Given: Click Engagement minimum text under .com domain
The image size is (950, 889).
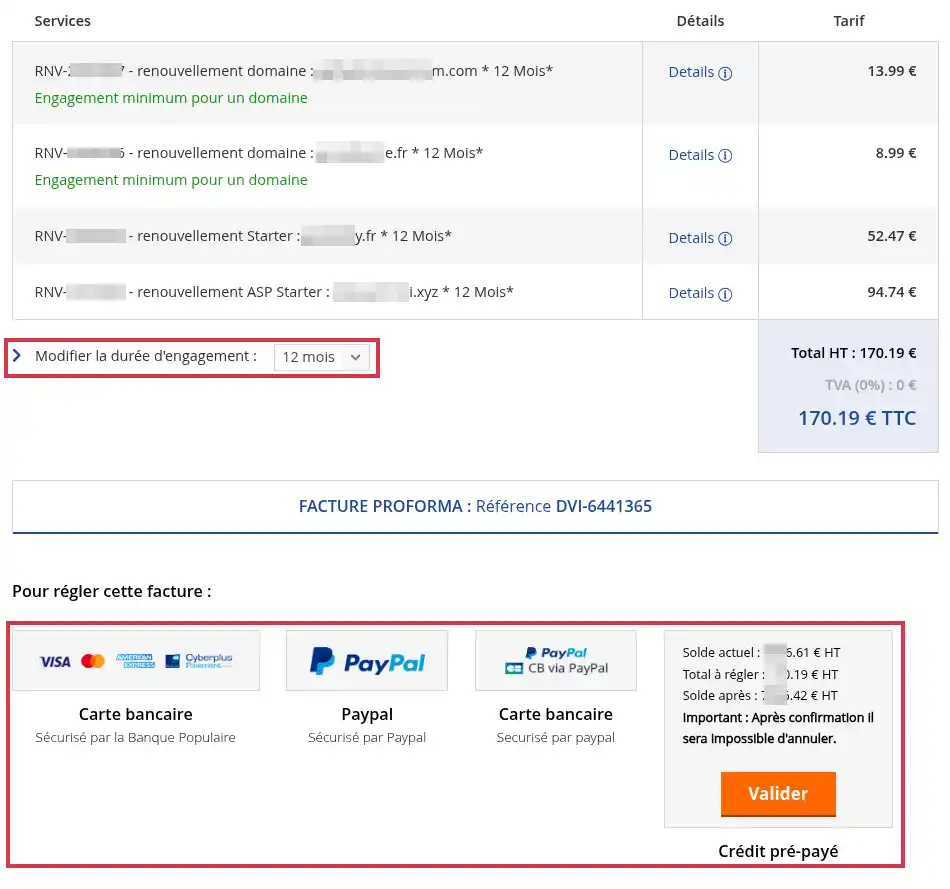Looking at the screenshot, I should [x=171, y=98].
